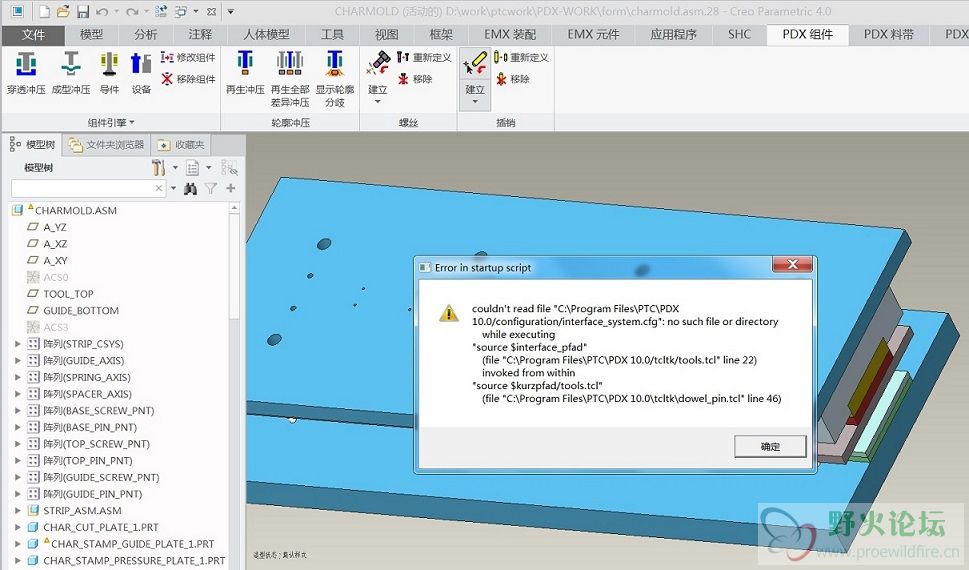Switch to the PDX 料带 ribbon tab
The width and height of the screenshot is (969, 570).
[x=889, y=35]
